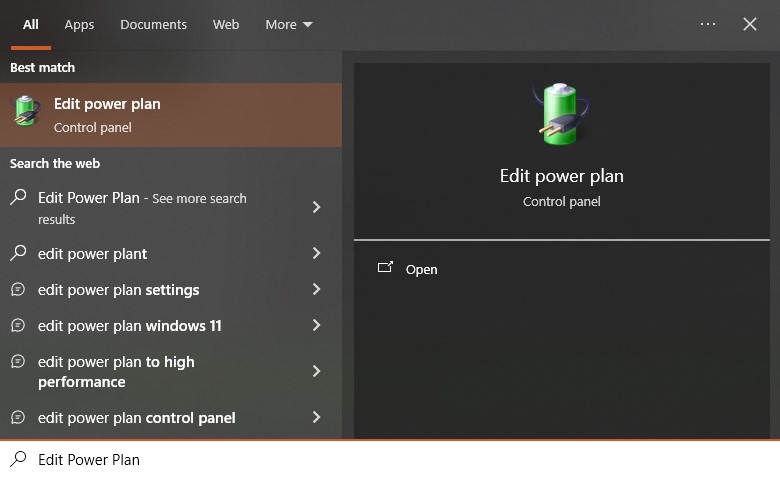Expand the More dropdown
Image resolution: width=780 pixels, height=477 pixels.
tap(289, 24)
